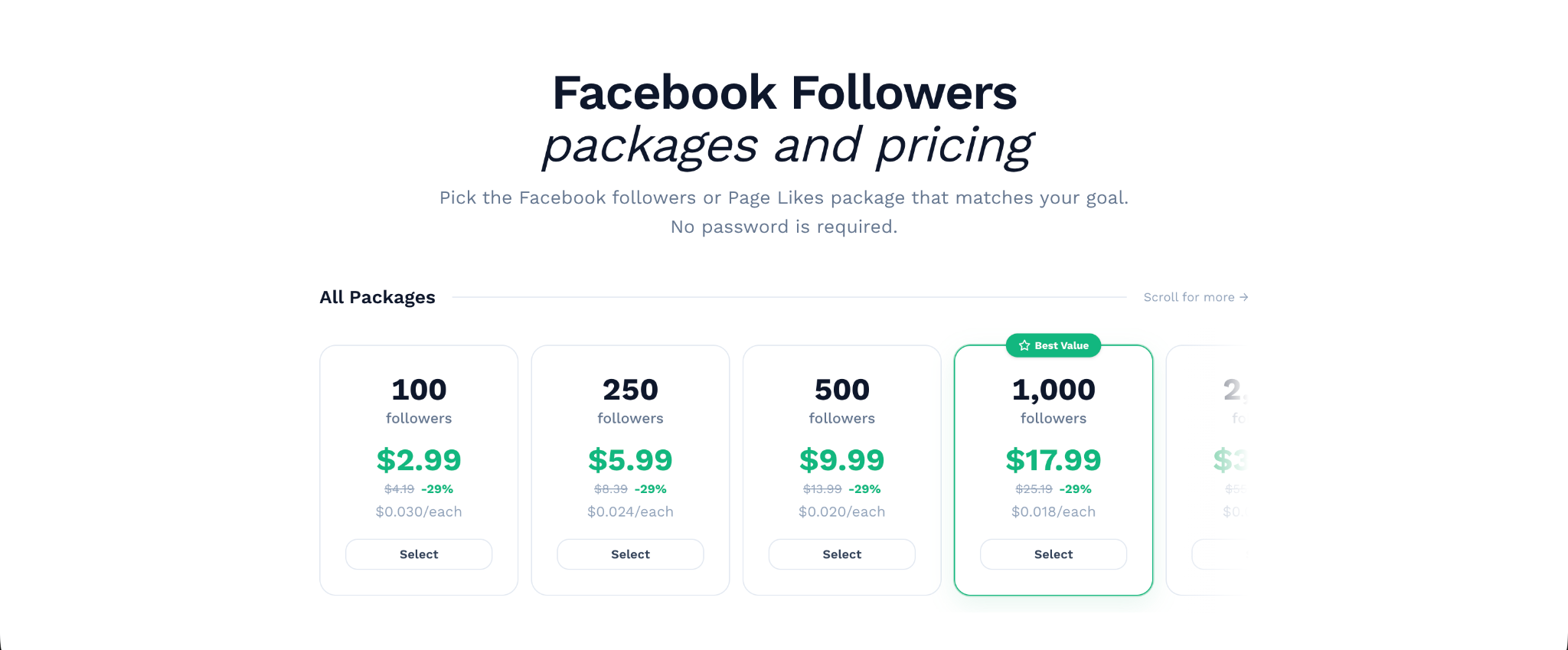This screenshot has height=650, width=1568.
Task: Open the partially visible card at right edge
Action: point(1207,470)
